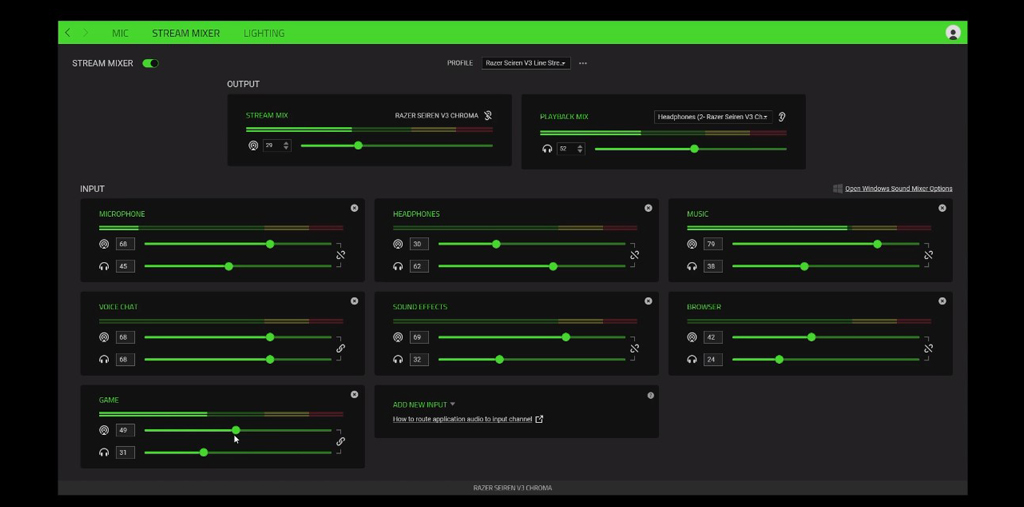Toggle link for Headphones volume sliders
This screenshot has height=507, width=1024.
(x=634, y=255)
